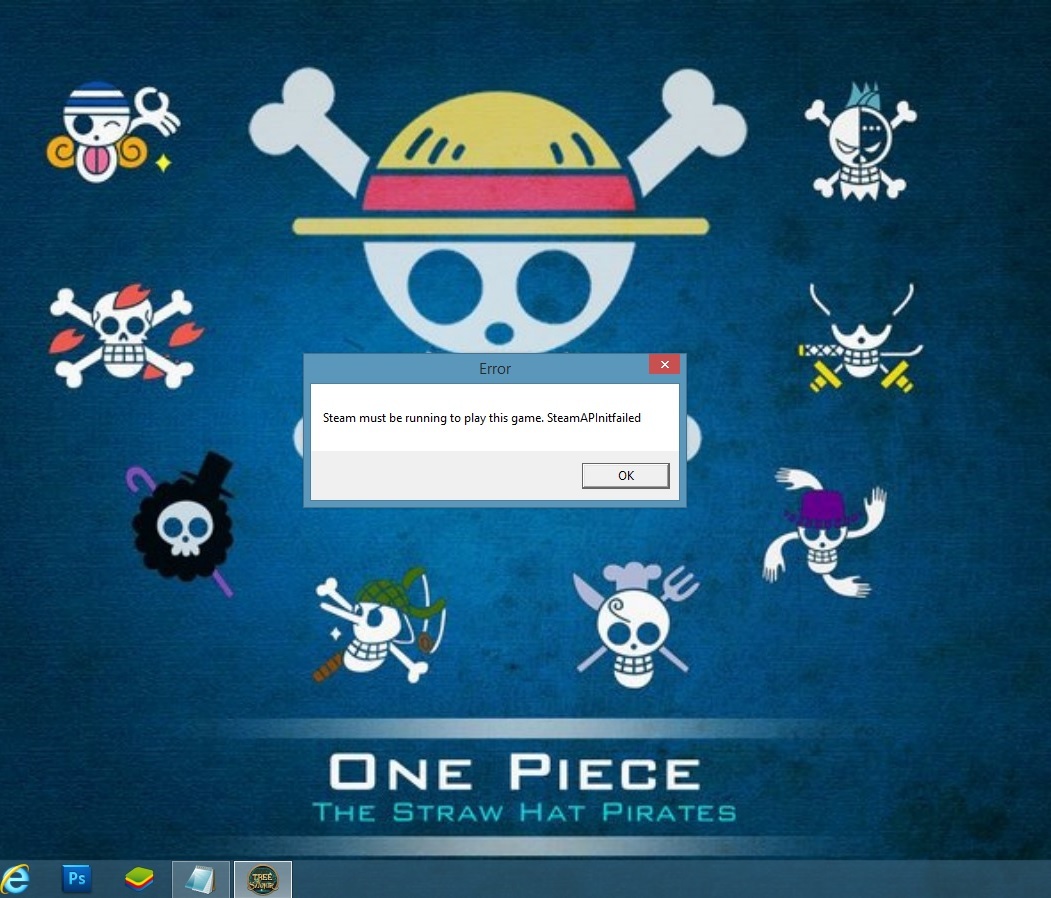1051x898 pixels.
Task: Launch Photoshop from the taskbar
Action: coord(76,879)
